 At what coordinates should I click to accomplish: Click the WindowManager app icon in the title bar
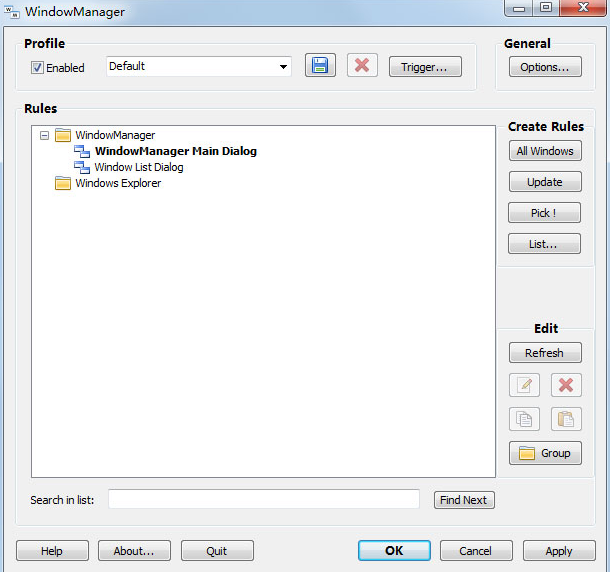tap(12, 12)
